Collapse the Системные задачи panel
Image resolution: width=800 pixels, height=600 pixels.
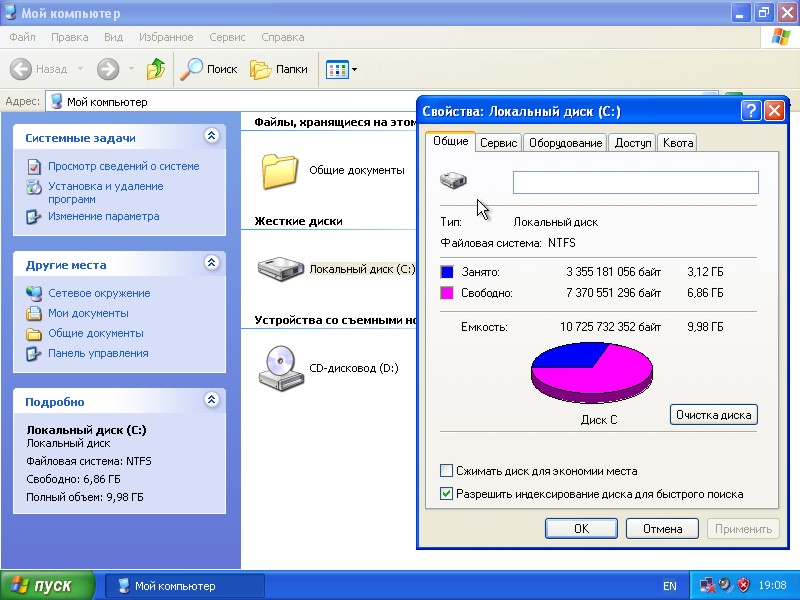point(212,136)
